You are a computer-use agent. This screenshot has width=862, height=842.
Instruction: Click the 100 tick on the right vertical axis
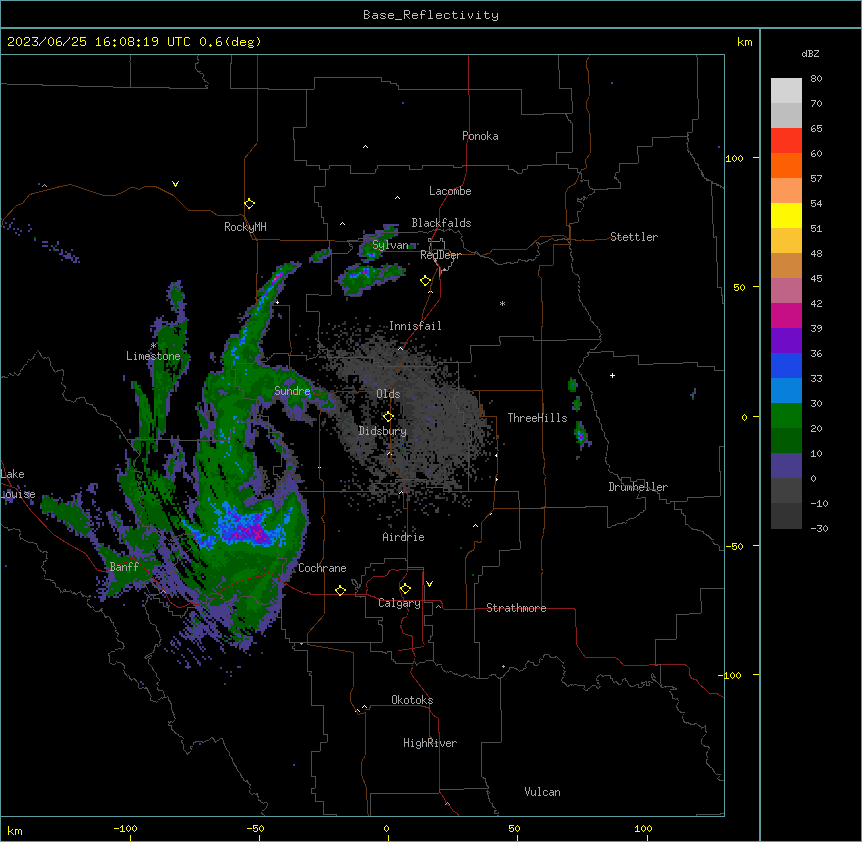pyautogui.click(x=734, y=158)
